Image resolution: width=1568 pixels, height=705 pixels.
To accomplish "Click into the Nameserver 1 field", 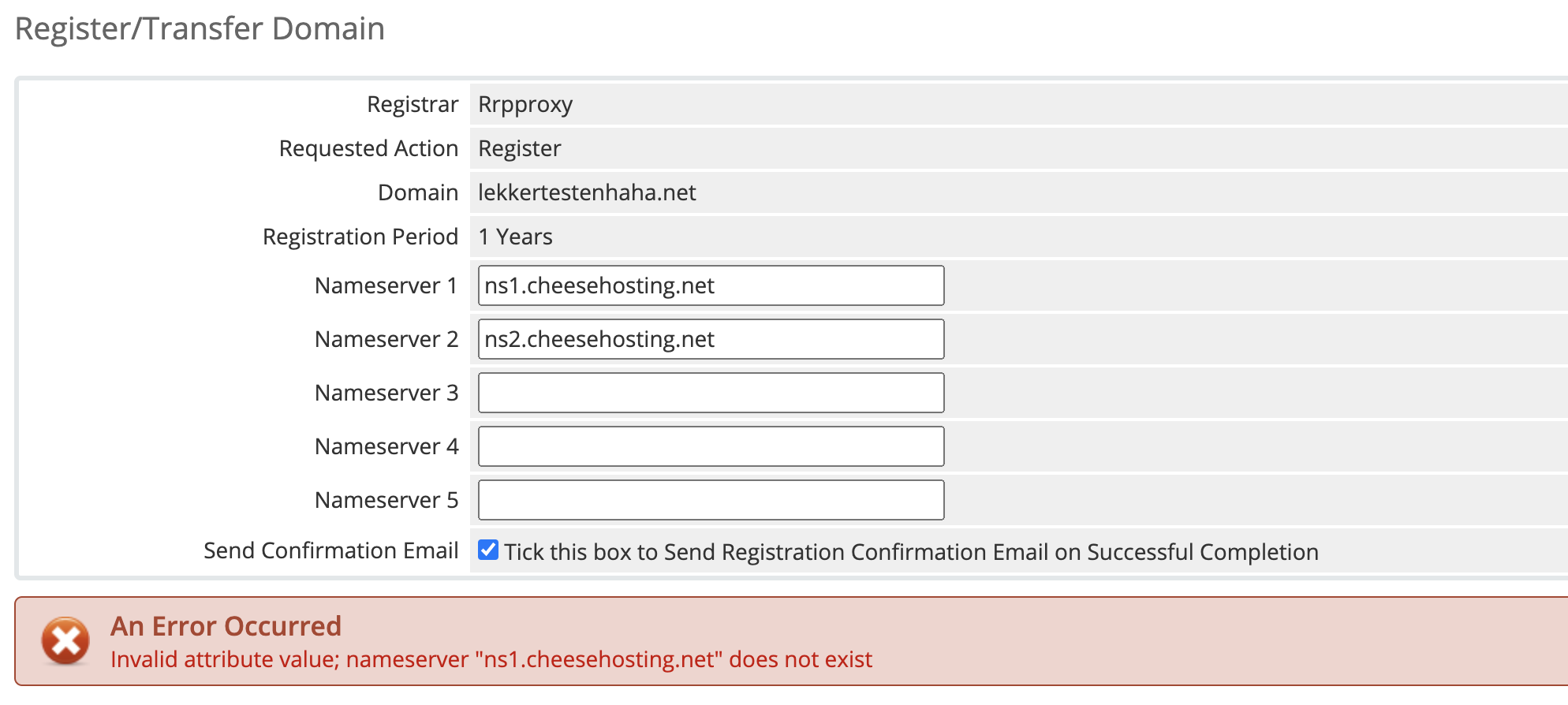I will point(710,285).
